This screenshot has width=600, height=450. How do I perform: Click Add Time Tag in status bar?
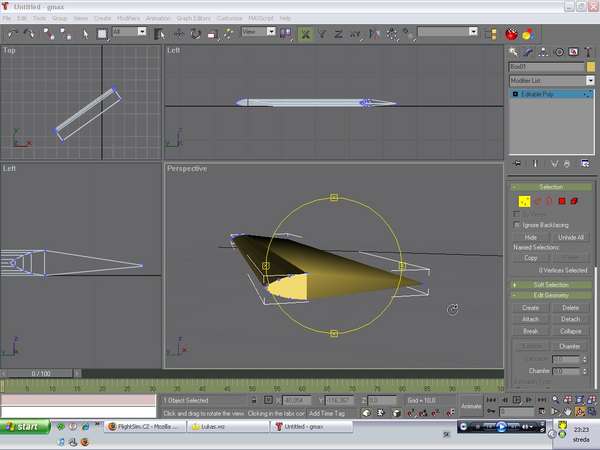[326, 413]
